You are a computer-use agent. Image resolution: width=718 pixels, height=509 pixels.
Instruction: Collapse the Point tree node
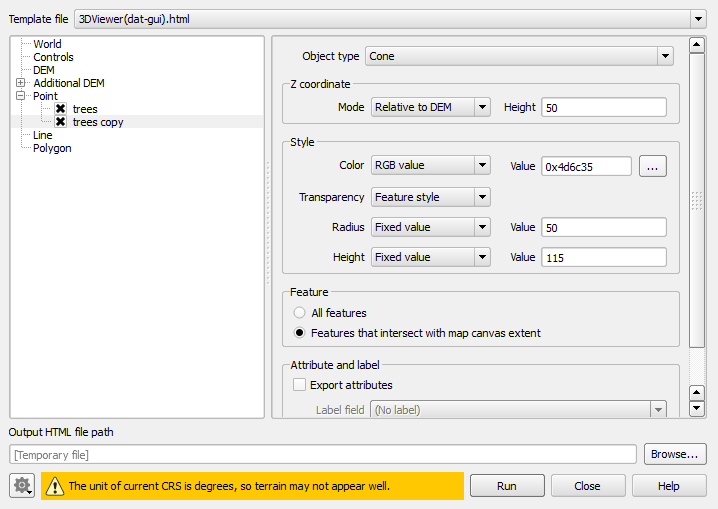pos(21,96)
